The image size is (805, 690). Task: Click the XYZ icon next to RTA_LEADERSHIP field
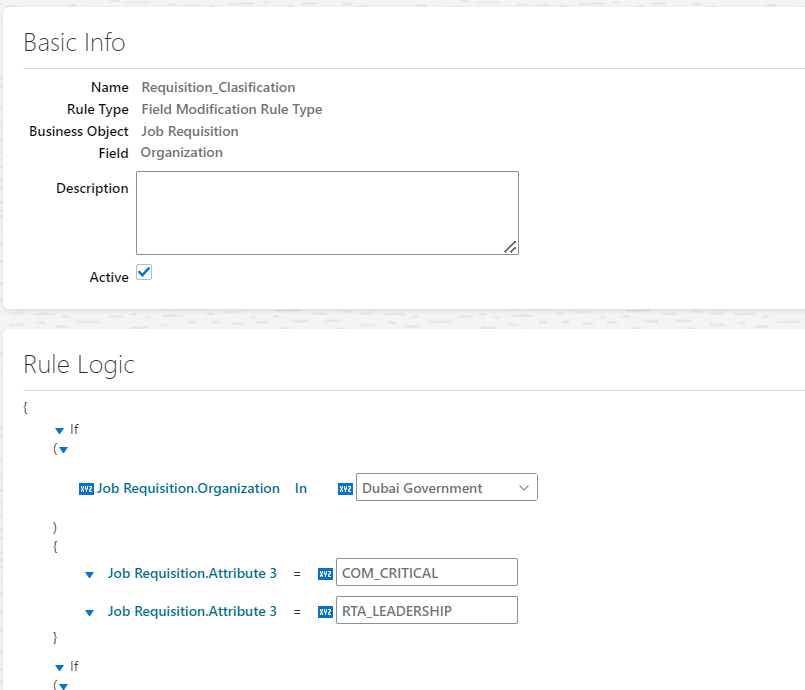pyautogui.click(x=325, y=611)
